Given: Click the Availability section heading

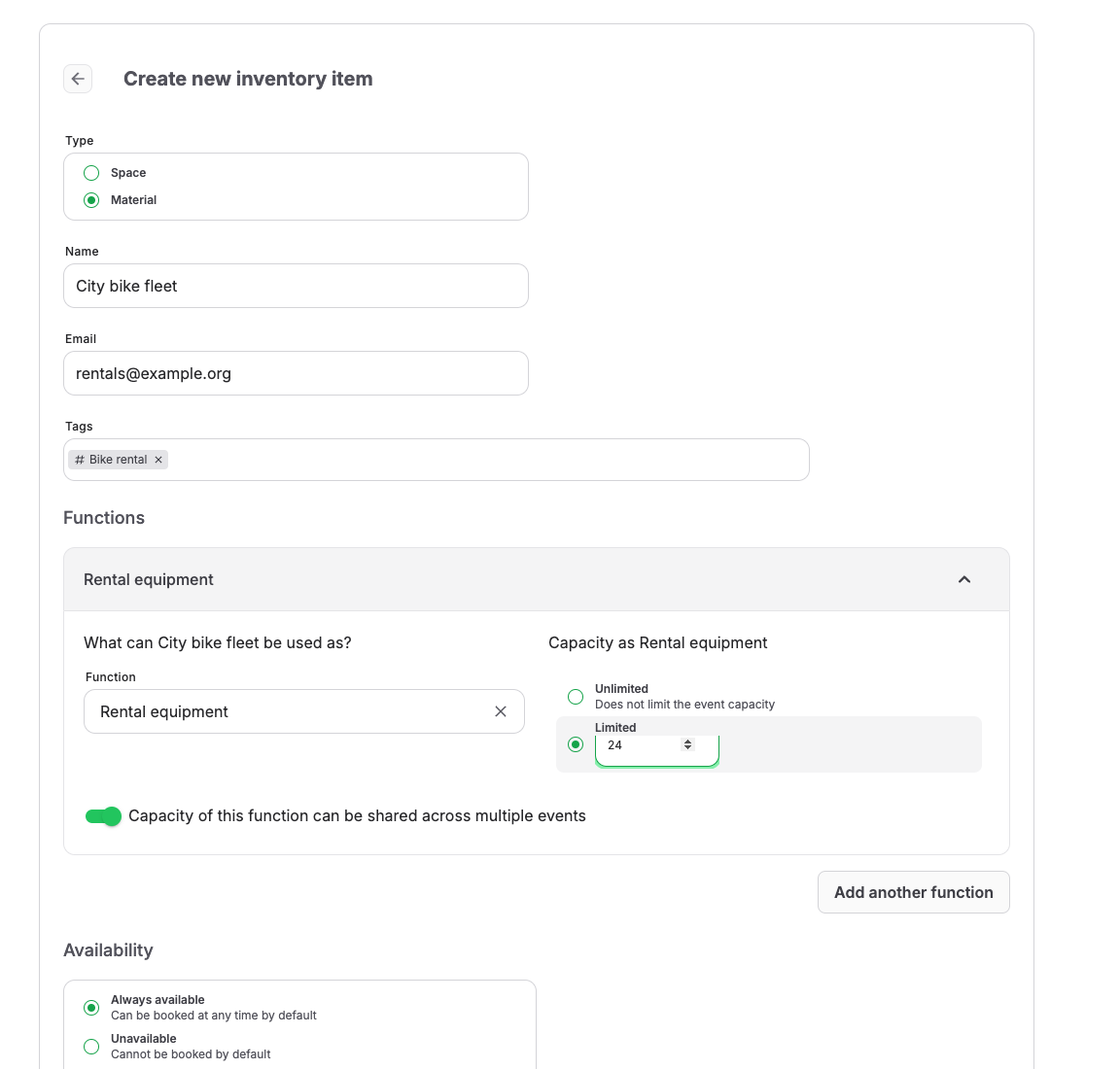Looking at the screenshot, I should pos(109,949).
